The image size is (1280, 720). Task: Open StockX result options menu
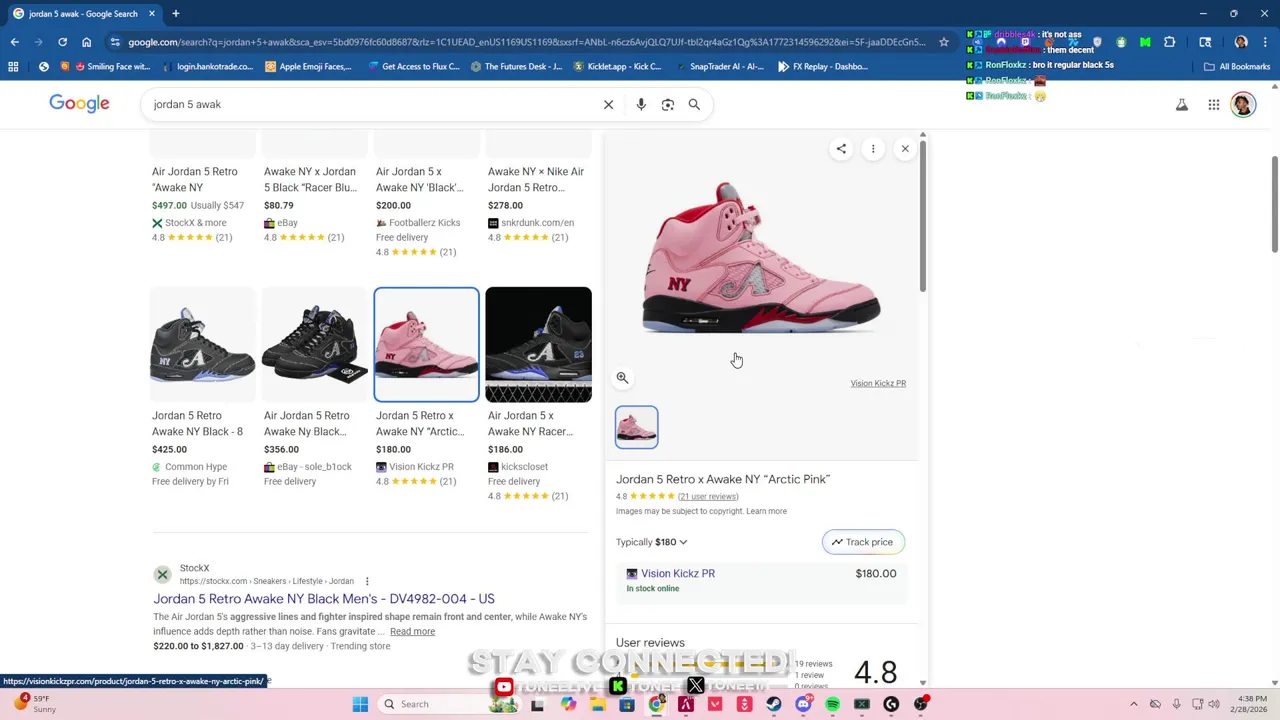coord(367,581)
